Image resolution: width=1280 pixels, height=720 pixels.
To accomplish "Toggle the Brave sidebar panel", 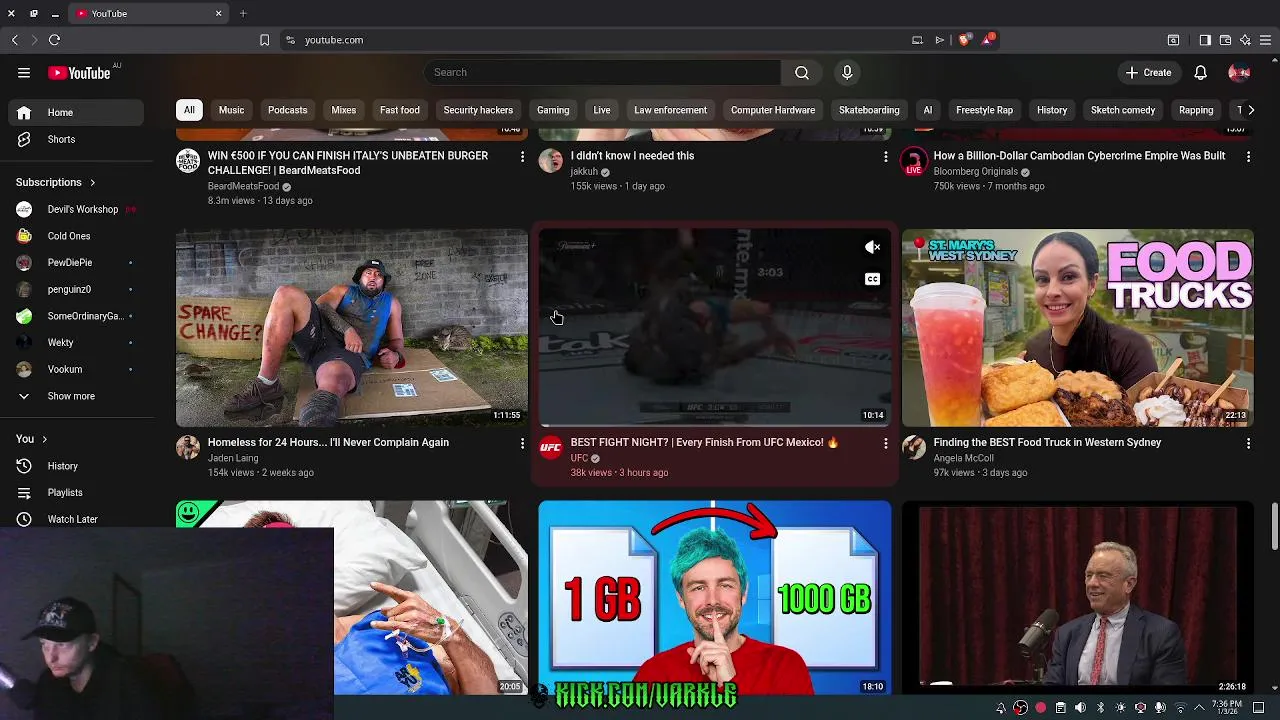I will pyautogui.click(x=1205, y=40).
